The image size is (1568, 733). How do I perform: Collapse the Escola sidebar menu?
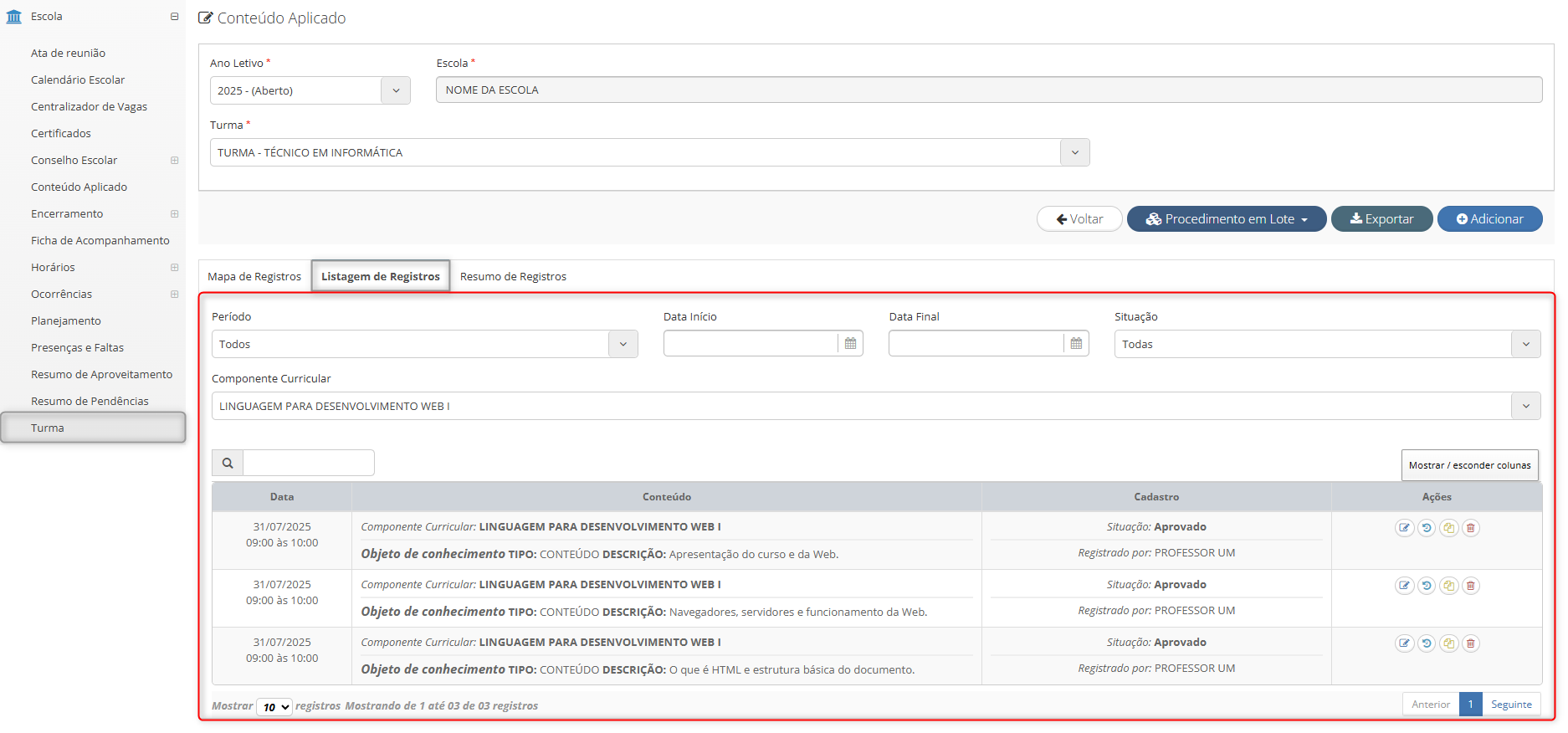(174, 17)
